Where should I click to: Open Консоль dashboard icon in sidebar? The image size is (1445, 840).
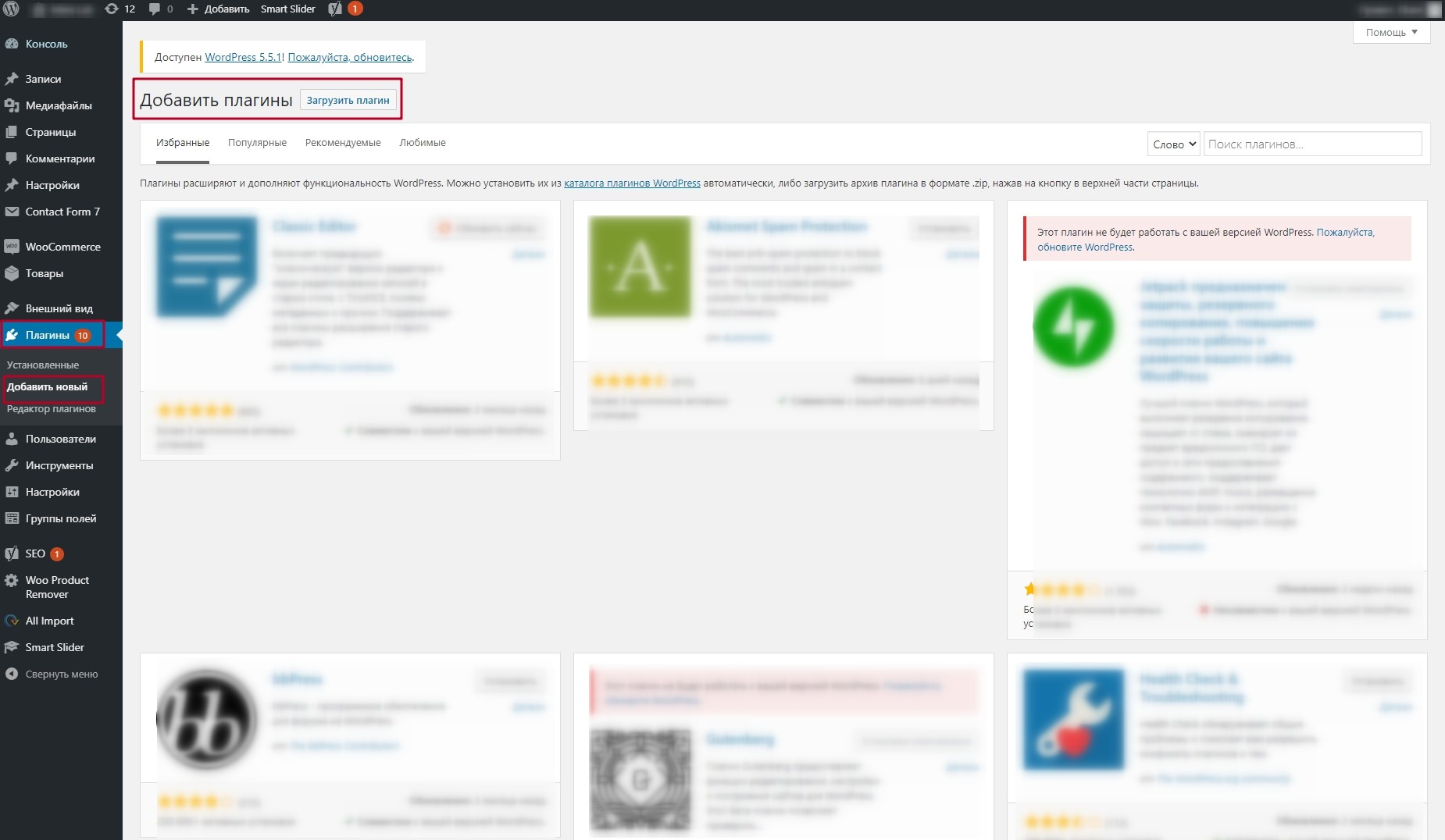(12, 44)
